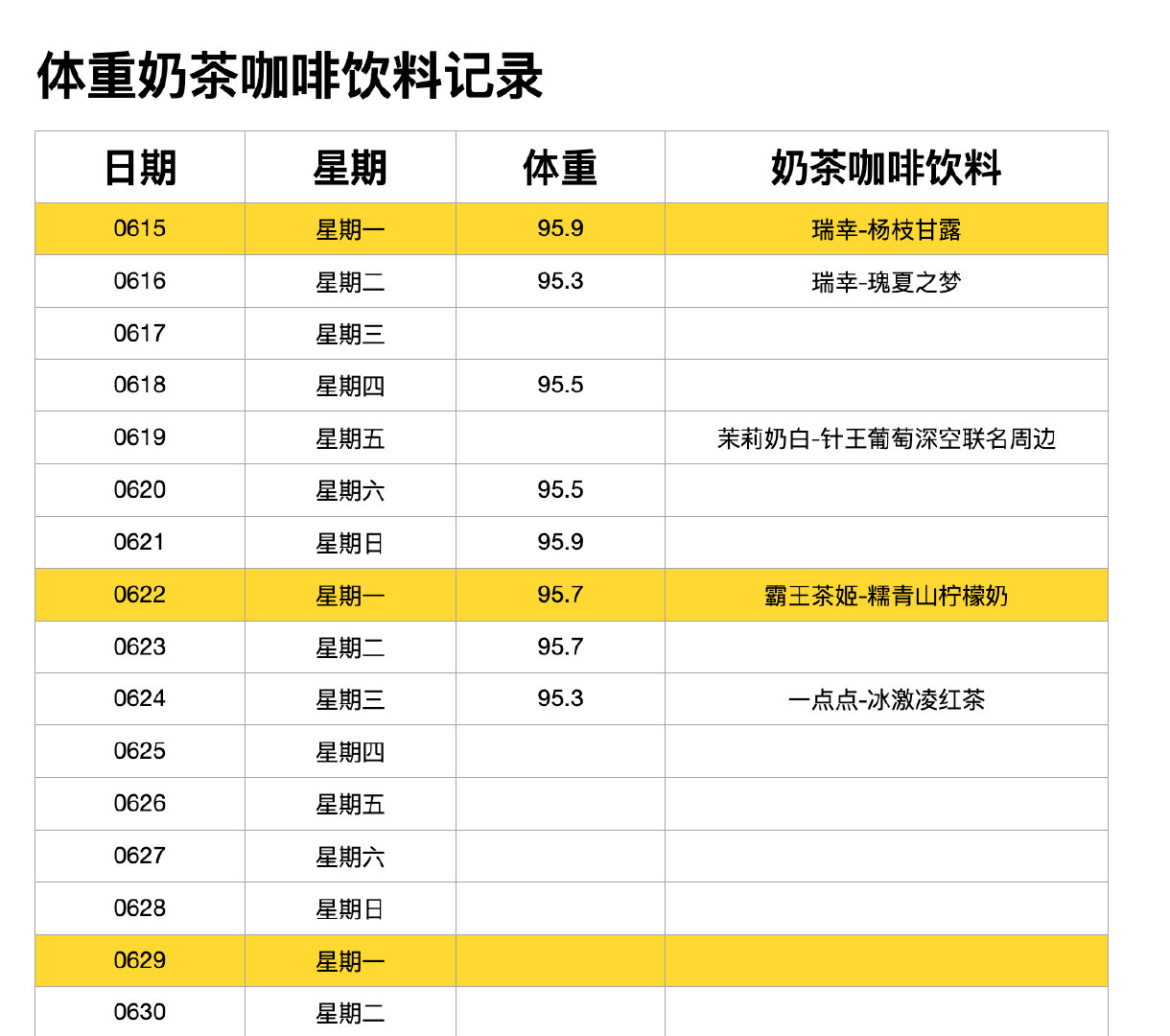Click weight 95.5 in the 0618 row
The height and width of the screenshot is (1036, 1170).
560,386
